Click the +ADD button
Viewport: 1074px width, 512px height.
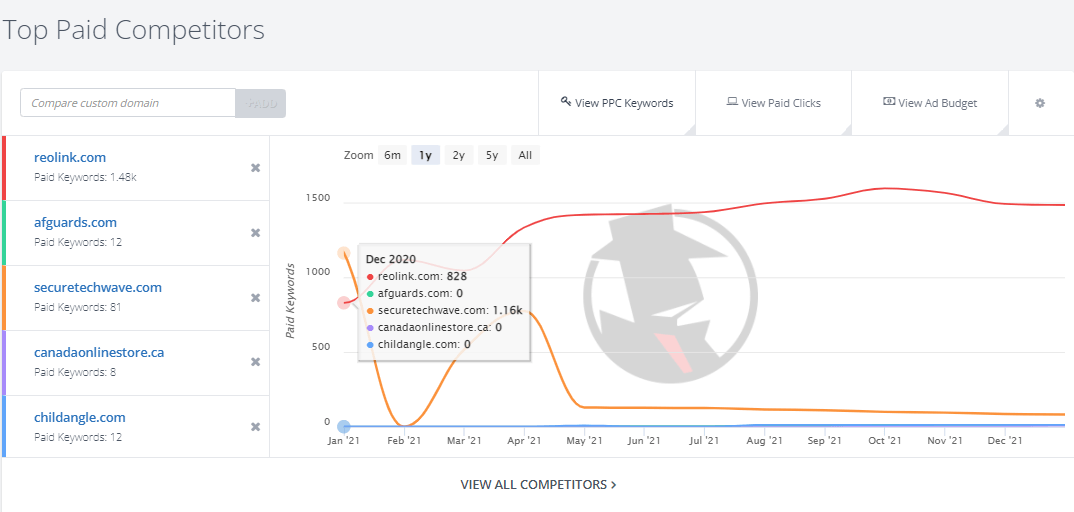pyautogui.click(x=260, y=103)
